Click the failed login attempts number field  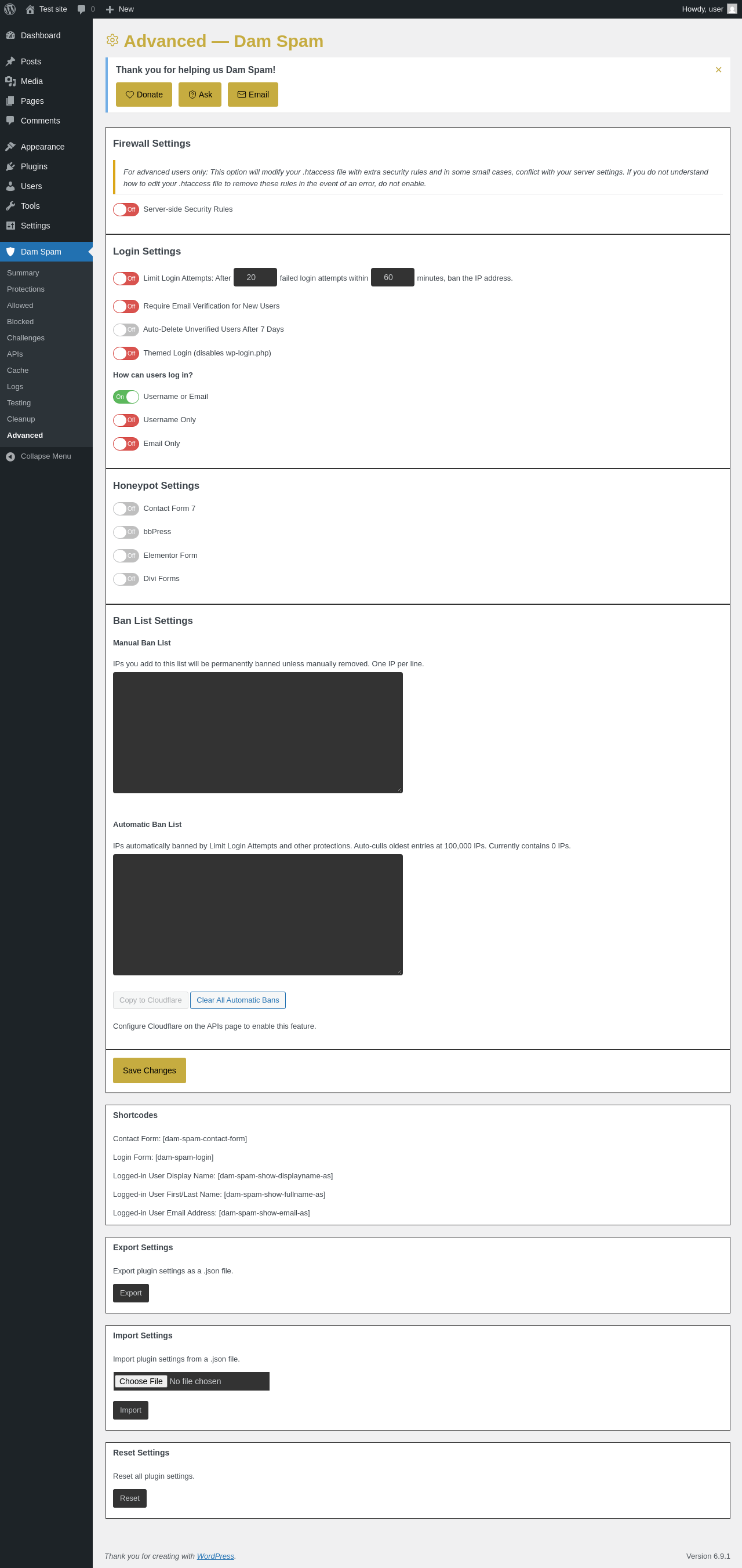pos(255,278)
